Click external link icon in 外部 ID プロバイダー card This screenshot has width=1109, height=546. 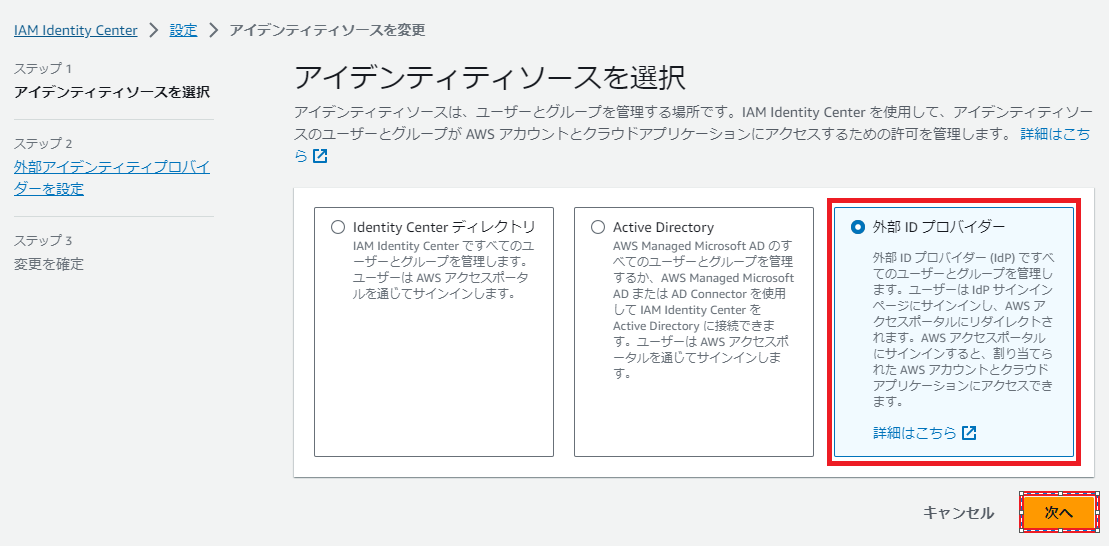[970, 433]
